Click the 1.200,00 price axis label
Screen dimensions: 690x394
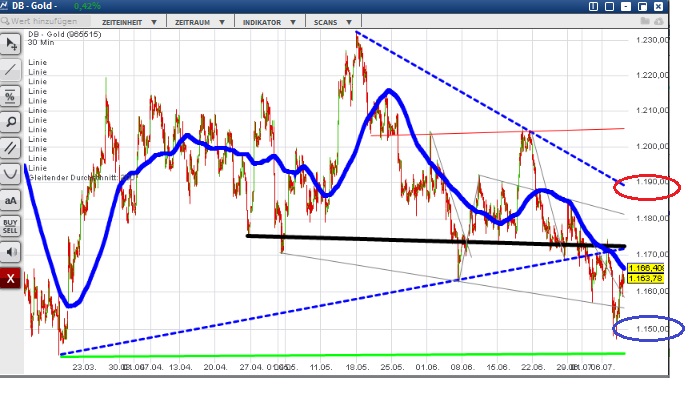click(652, 146)
